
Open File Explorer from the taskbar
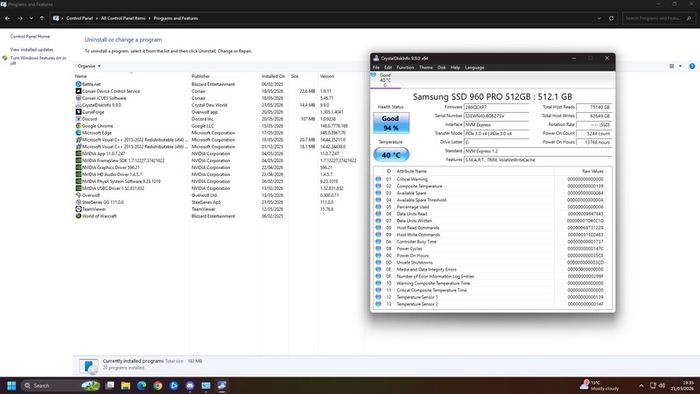click(x=125, y=386)
